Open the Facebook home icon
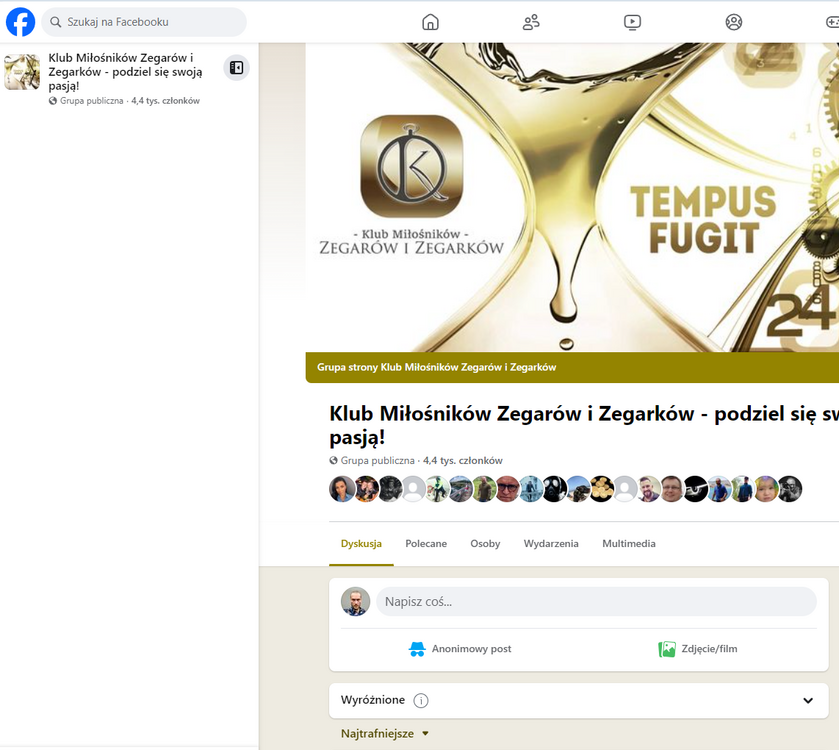 point(430,21)
